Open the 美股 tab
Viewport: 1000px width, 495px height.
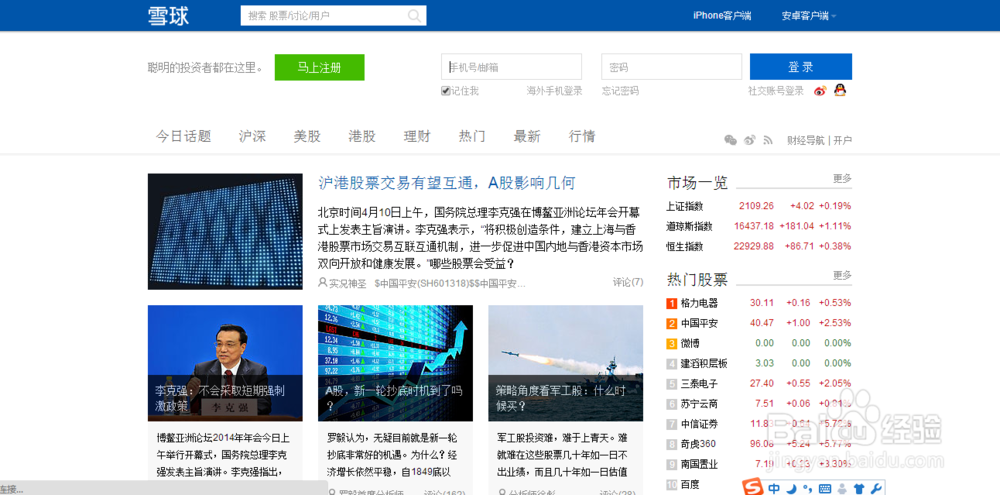307,136
